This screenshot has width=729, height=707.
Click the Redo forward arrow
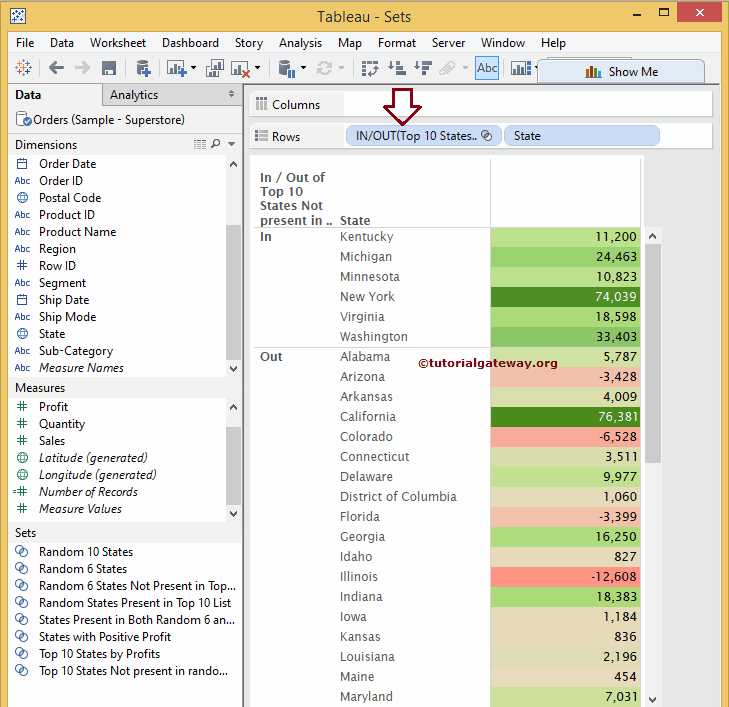pos(82,68)
